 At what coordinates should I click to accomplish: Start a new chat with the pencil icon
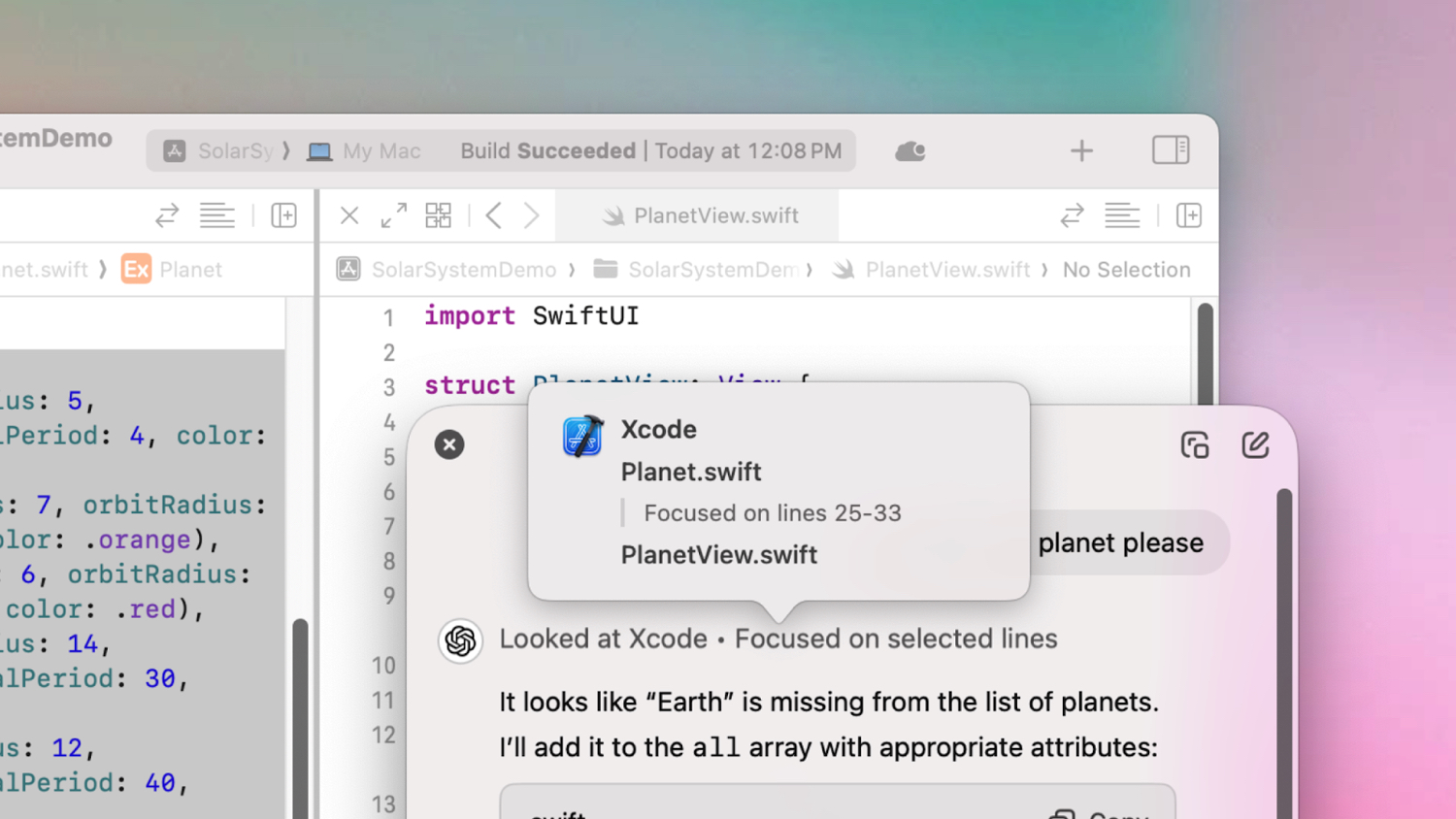pos(1255,444)
